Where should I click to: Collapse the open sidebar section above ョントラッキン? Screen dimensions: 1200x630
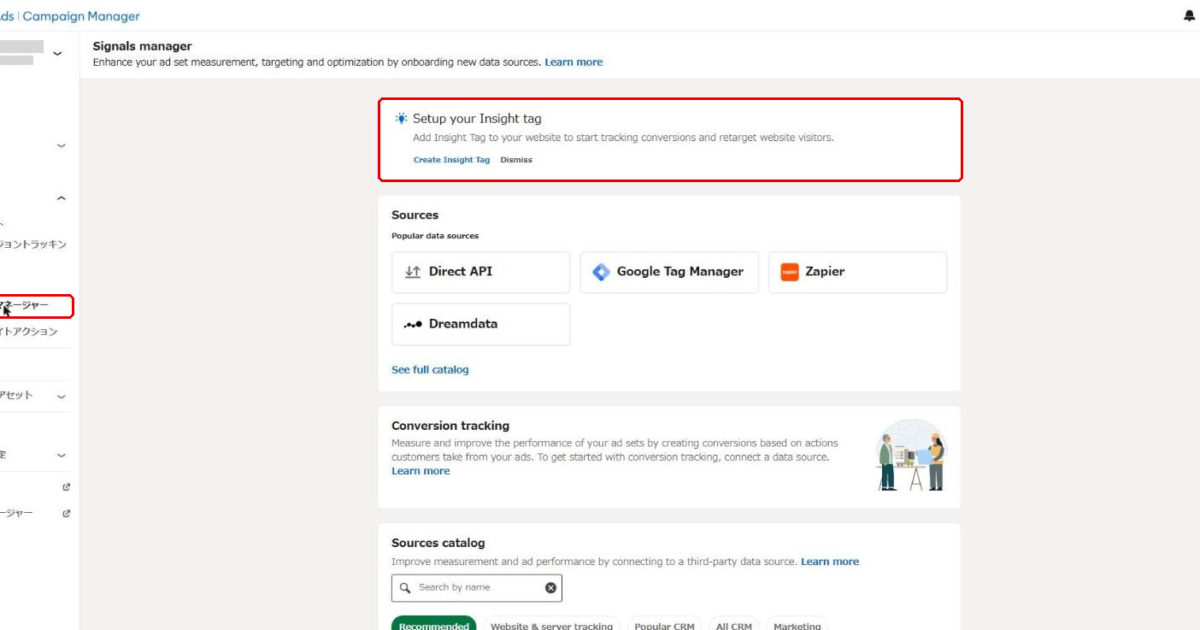(x=61, y=198)
